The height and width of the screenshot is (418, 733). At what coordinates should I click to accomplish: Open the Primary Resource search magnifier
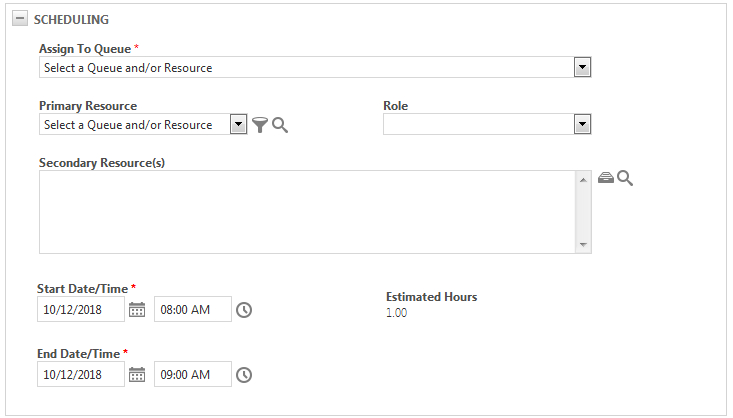(280, 125)
